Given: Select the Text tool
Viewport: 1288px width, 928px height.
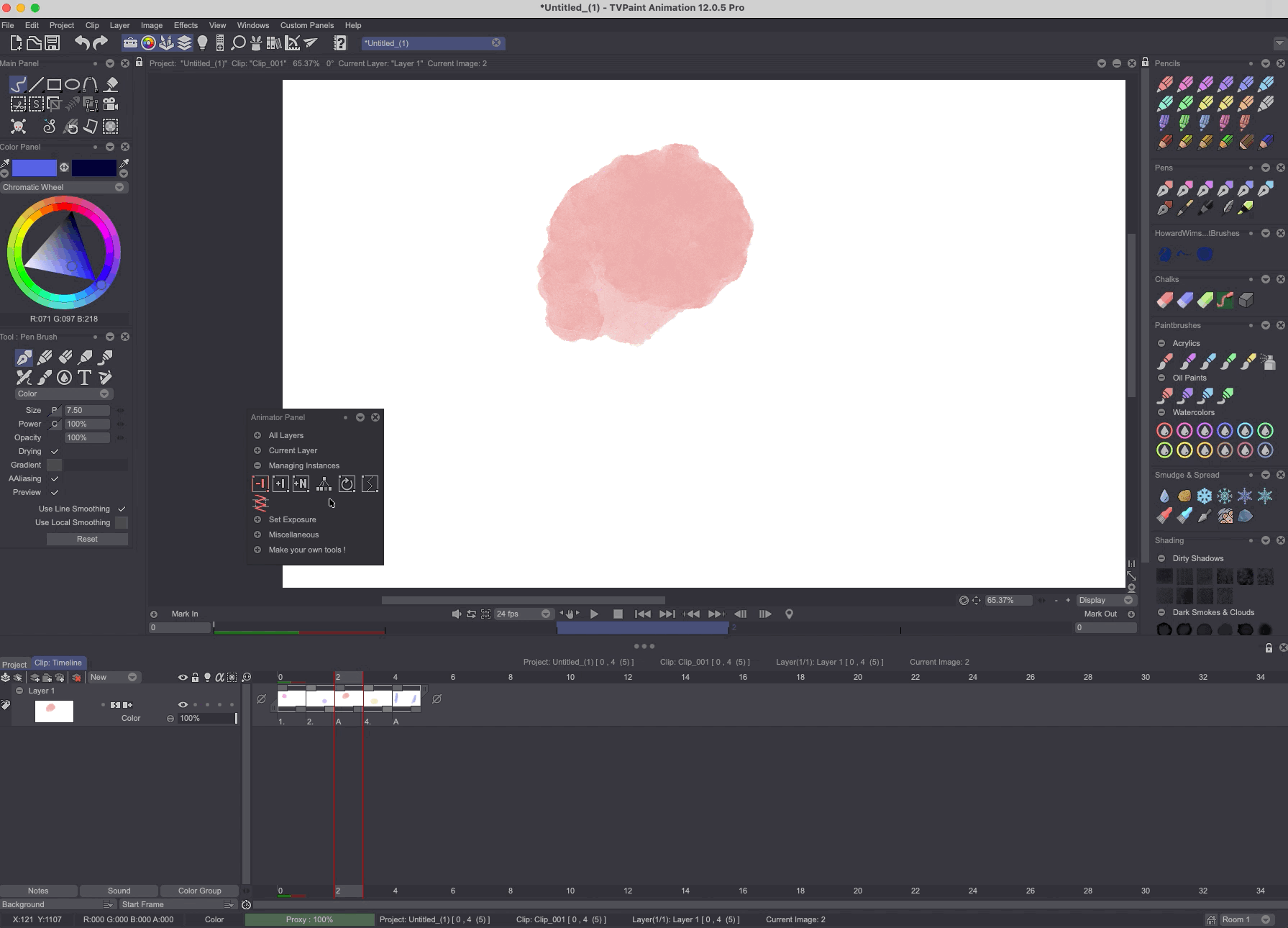Looking at the screenshot, I should [83, 377].
